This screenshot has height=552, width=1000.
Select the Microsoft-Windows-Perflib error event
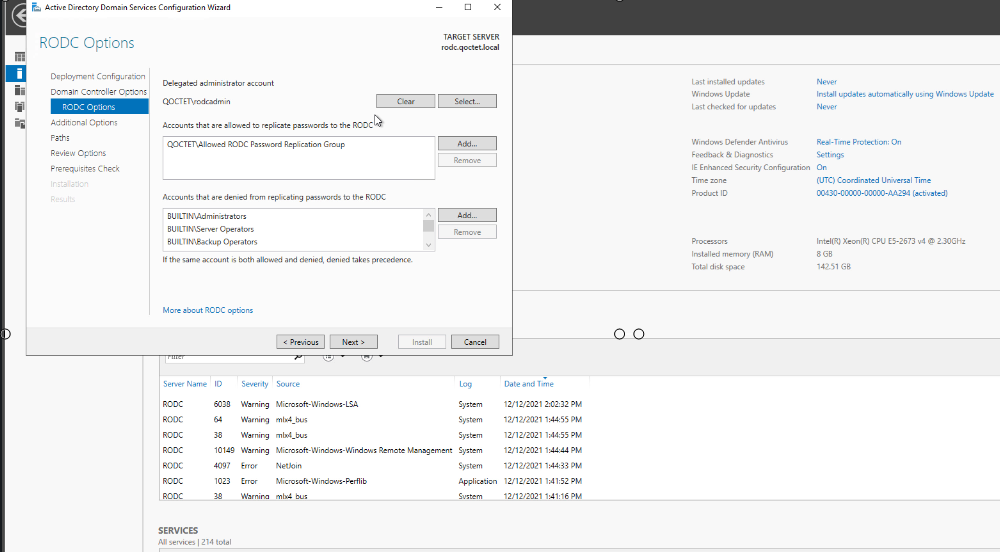click(372, 481)
